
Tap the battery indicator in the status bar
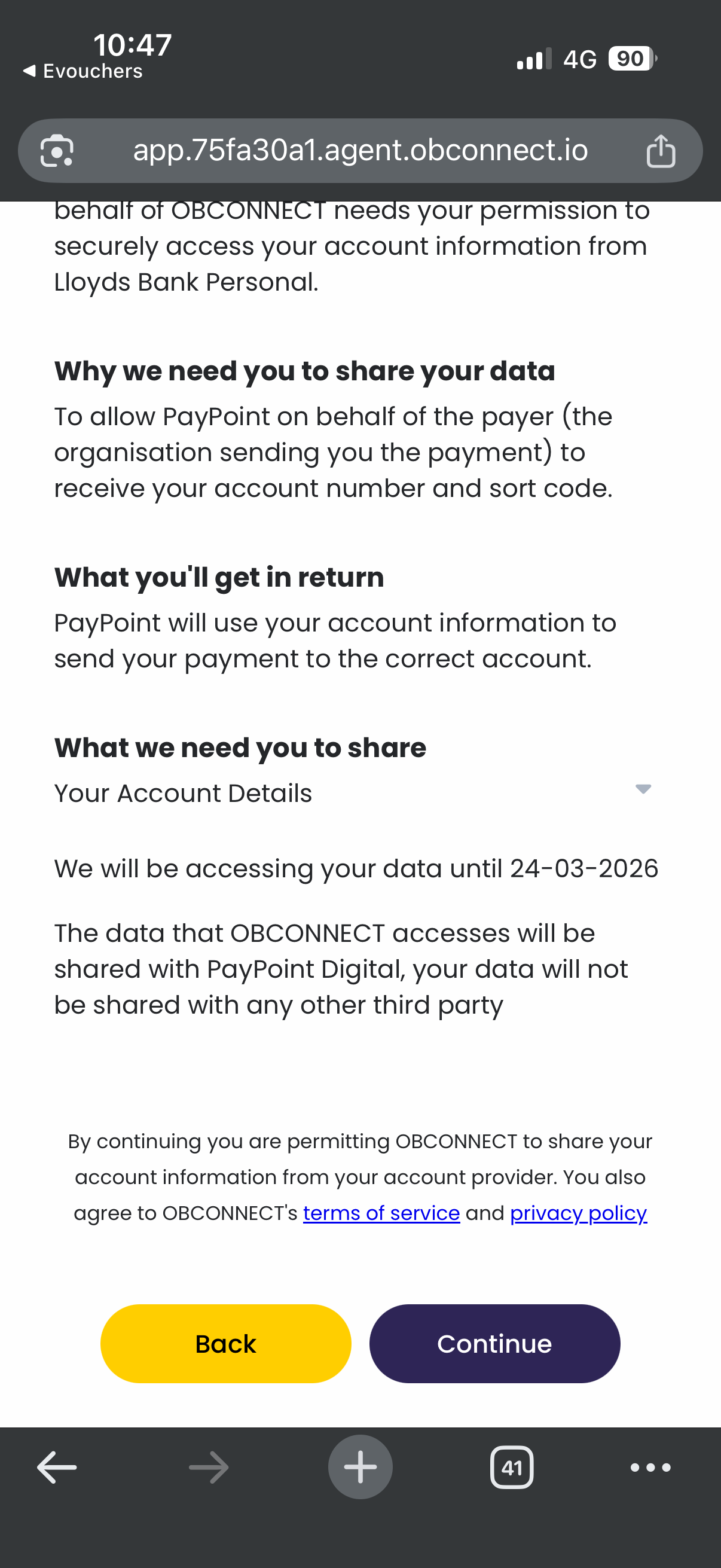[631, 59]
